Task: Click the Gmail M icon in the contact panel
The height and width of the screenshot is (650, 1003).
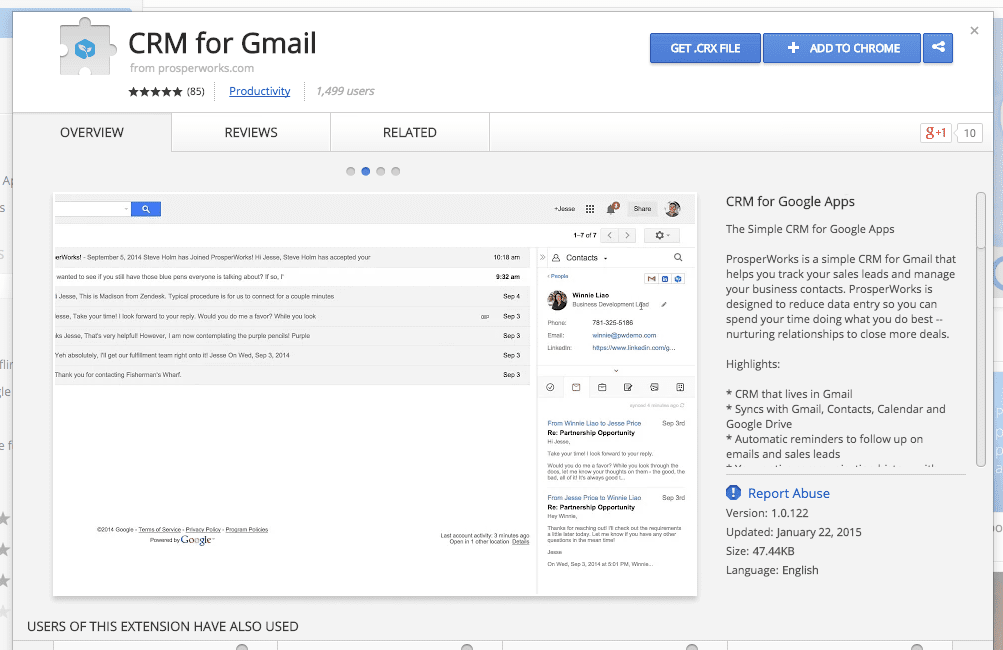Action: pyautogui.click(x=651, y=278)
